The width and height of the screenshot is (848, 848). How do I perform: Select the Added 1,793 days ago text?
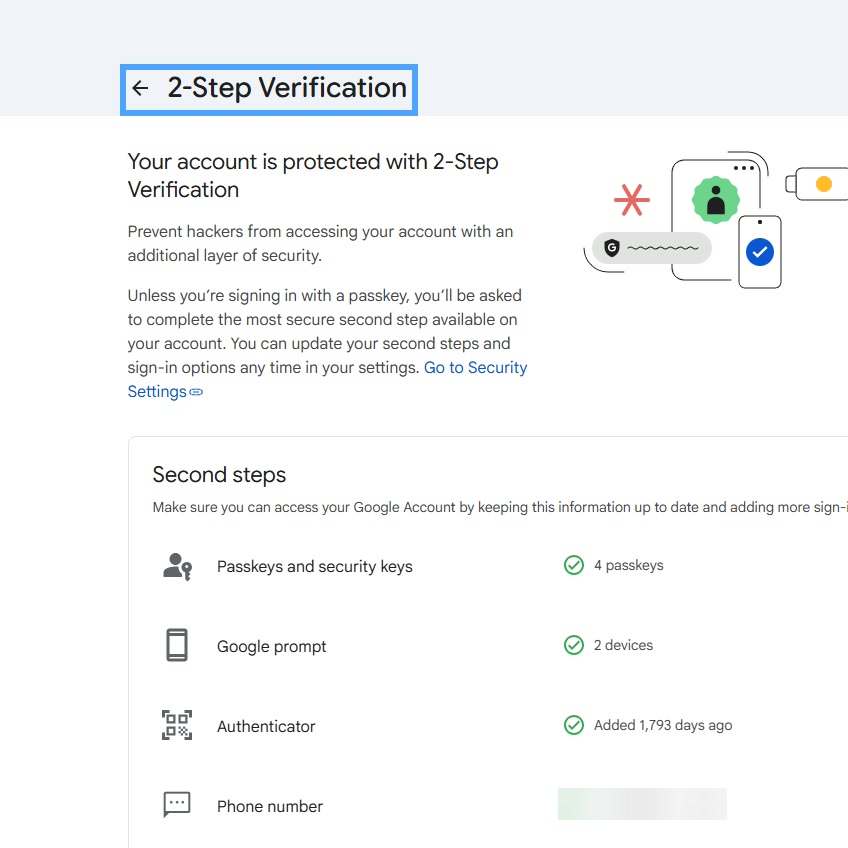click(x=663, y=725)
